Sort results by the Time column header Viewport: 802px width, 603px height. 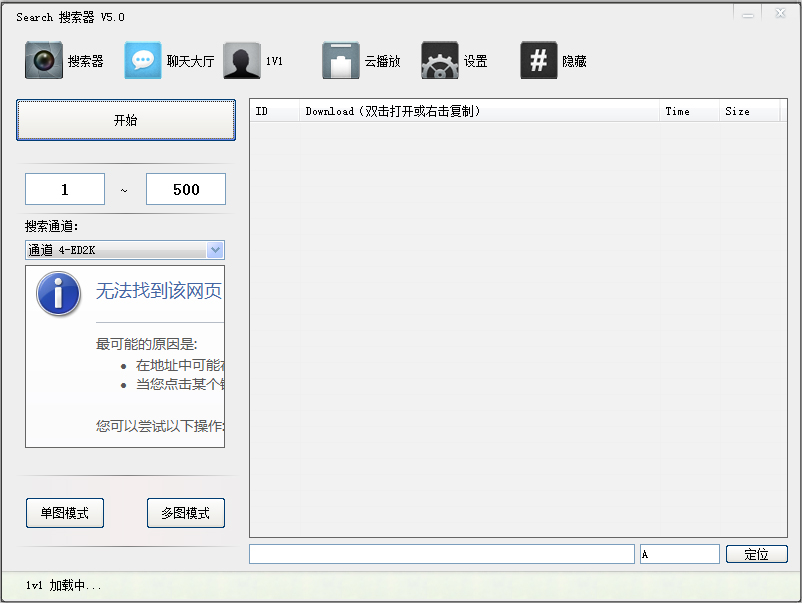point(689,111)
